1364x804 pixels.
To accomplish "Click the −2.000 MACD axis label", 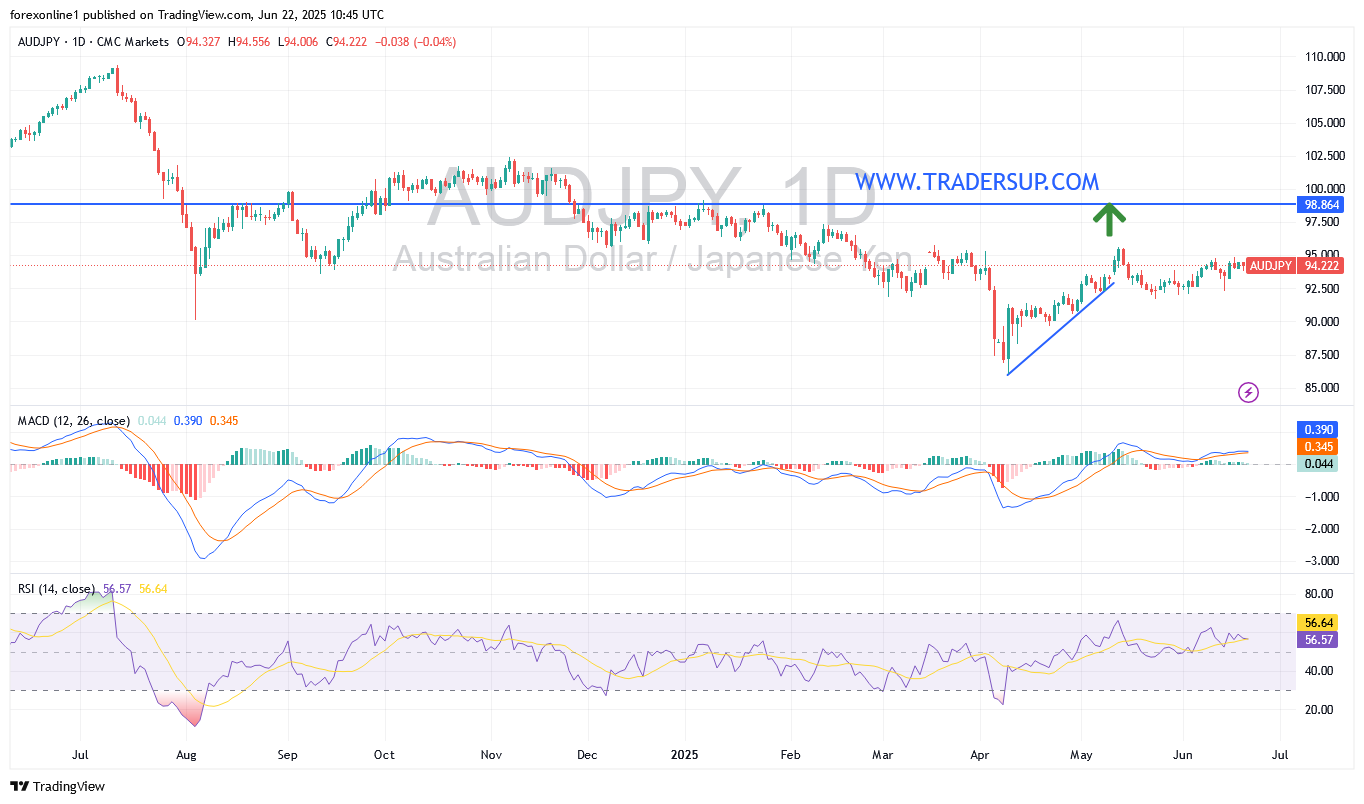I will point(1321,528).
